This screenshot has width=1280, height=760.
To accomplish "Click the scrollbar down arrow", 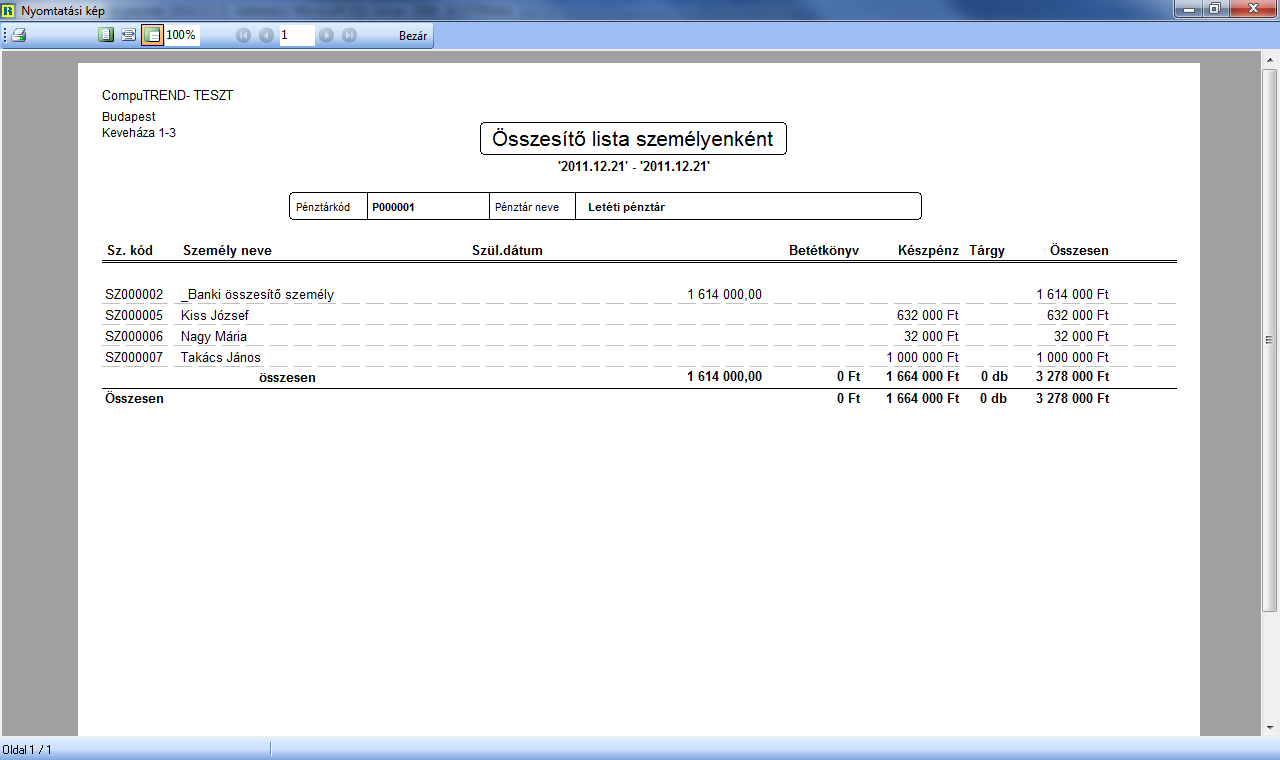I will 1270,727.
